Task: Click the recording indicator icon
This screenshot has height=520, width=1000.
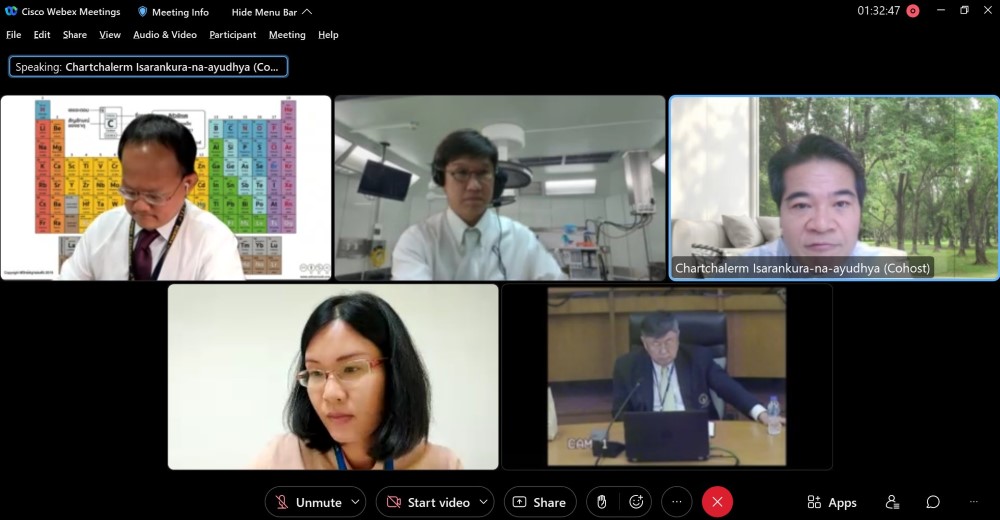Action: 912,11
